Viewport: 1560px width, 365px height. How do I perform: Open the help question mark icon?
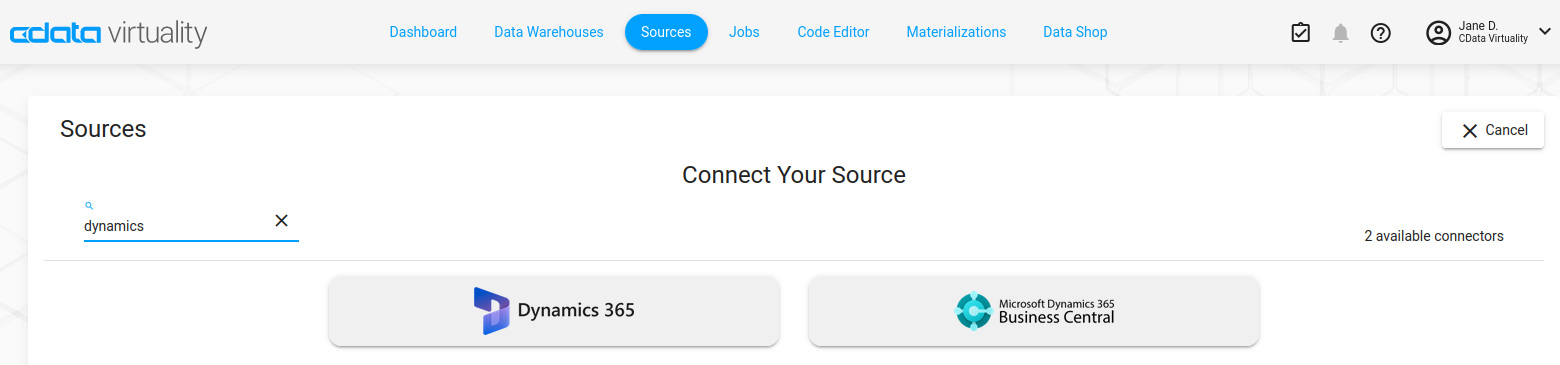point(1381,33)
